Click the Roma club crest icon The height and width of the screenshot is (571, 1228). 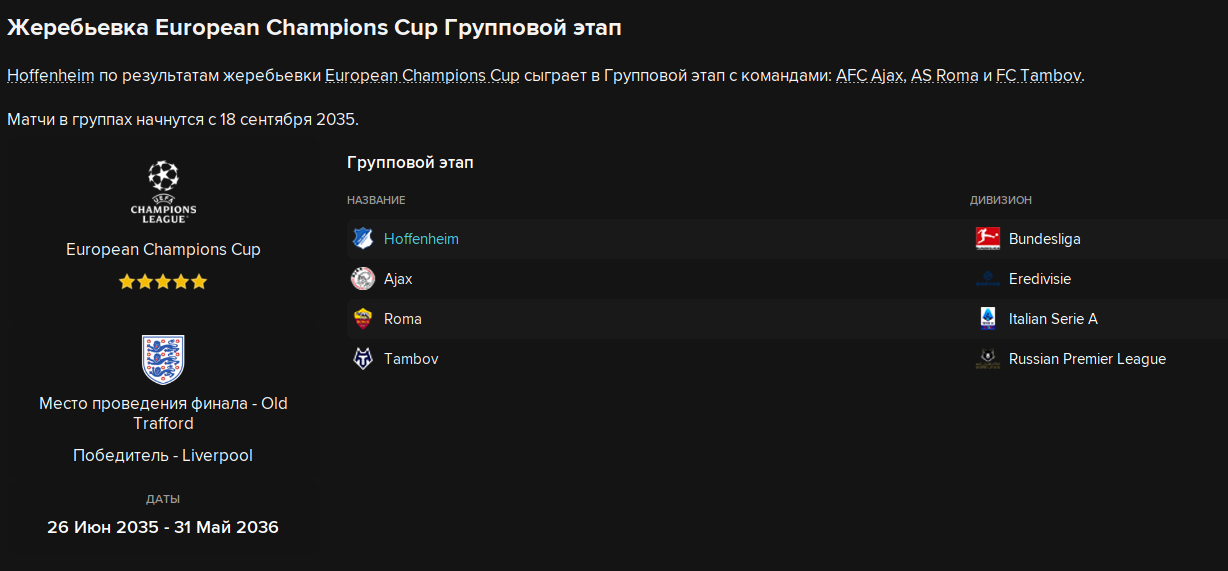click(362, 319)
